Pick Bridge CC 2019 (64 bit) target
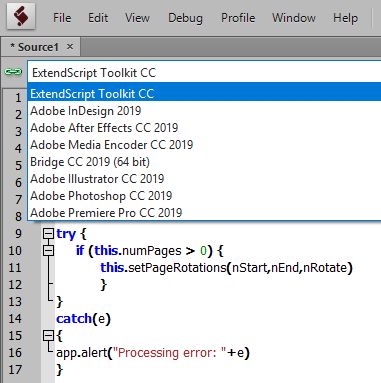The height and width of the screenshot is (383, 381). click(204, 162)
